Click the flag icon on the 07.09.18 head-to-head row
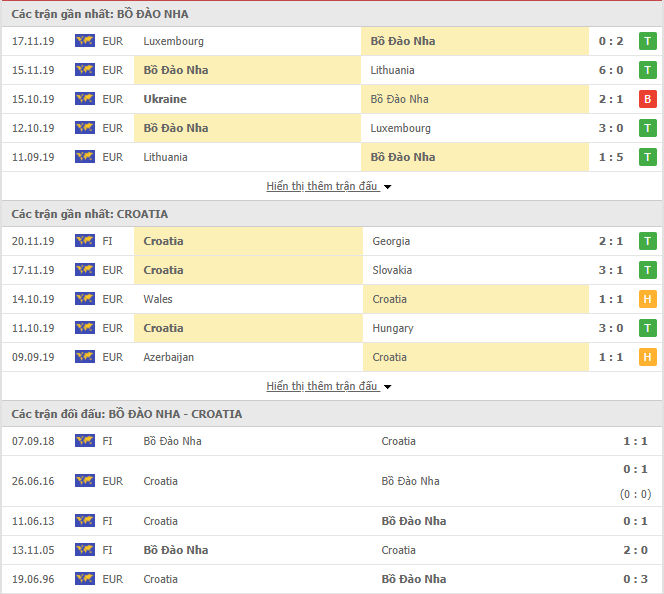 click(85, 441)
